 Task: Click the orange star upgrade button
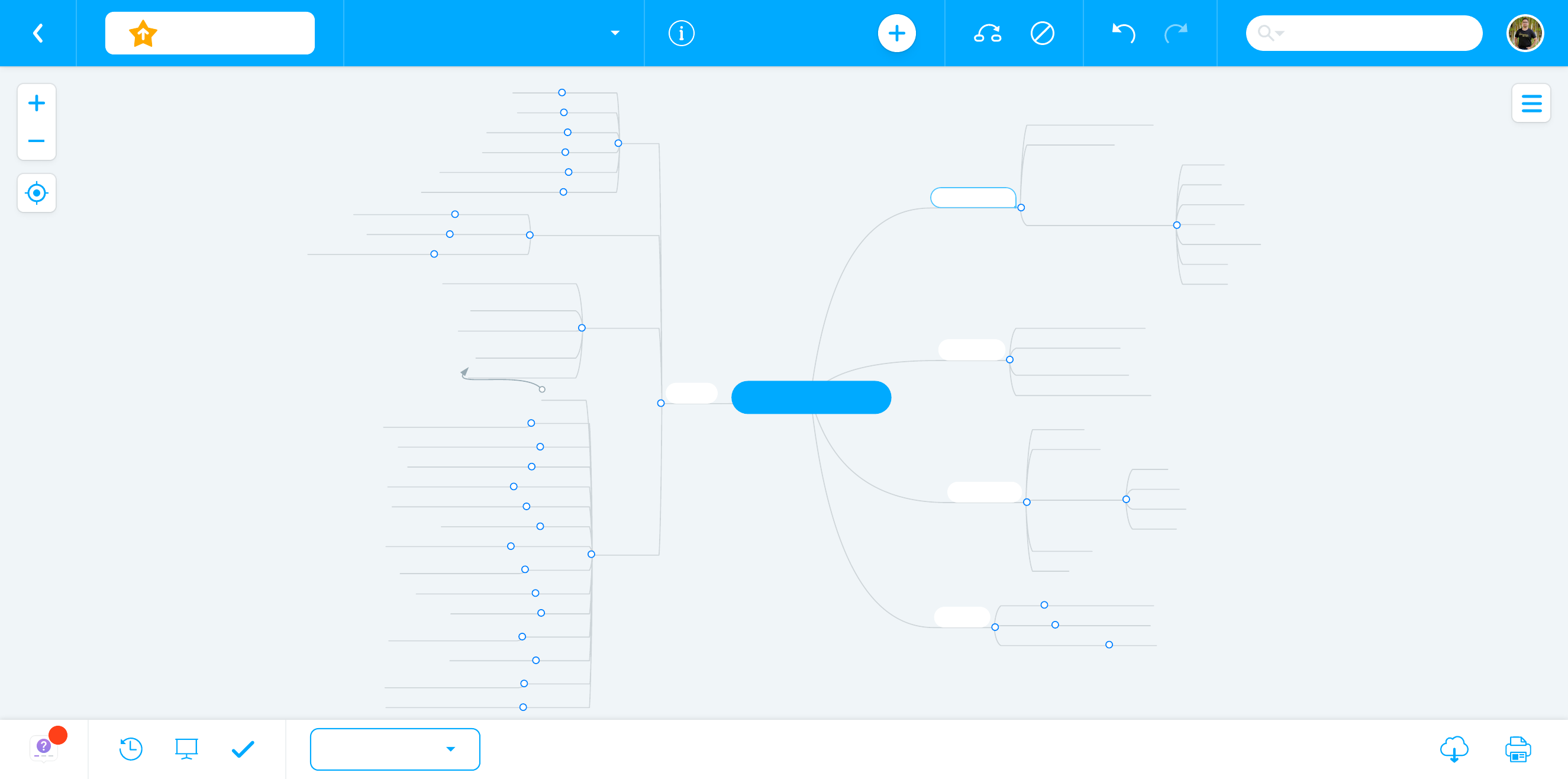[143, 34]
